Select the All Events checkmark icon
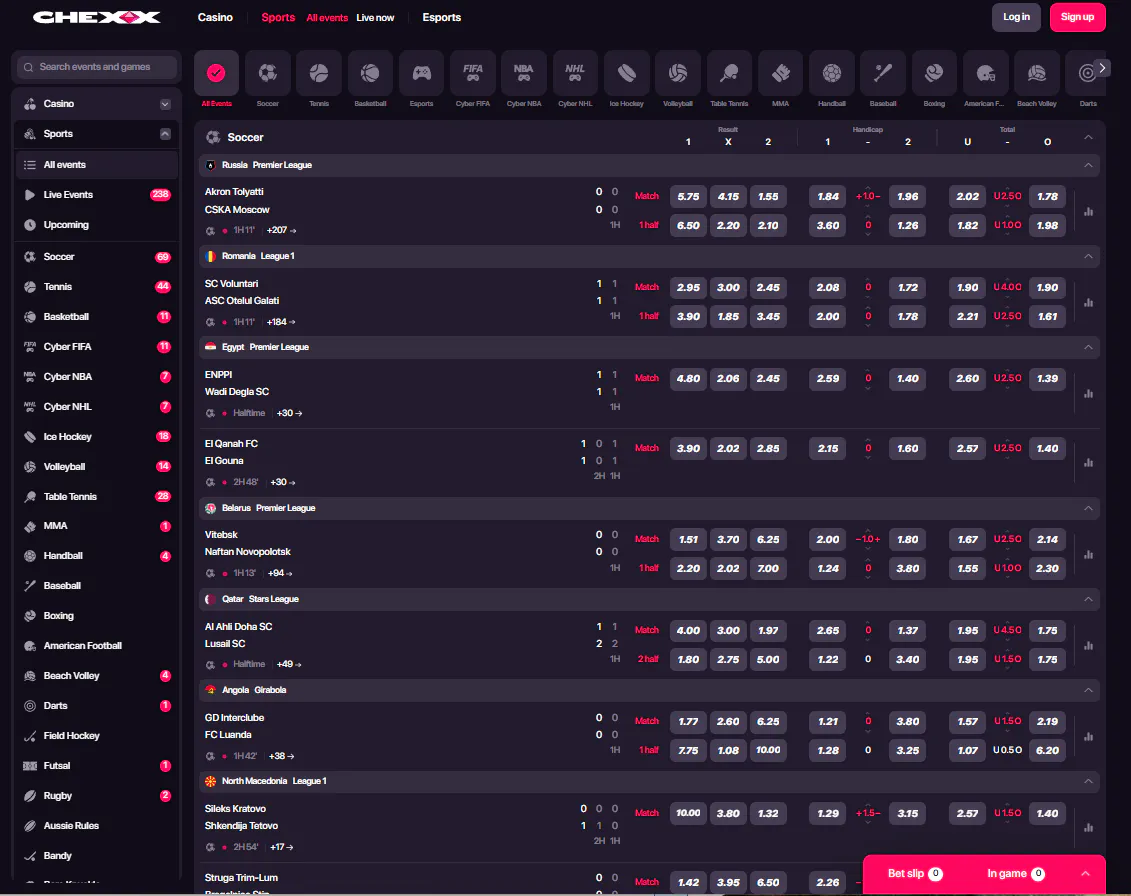1131x896 pixels. 216,73
